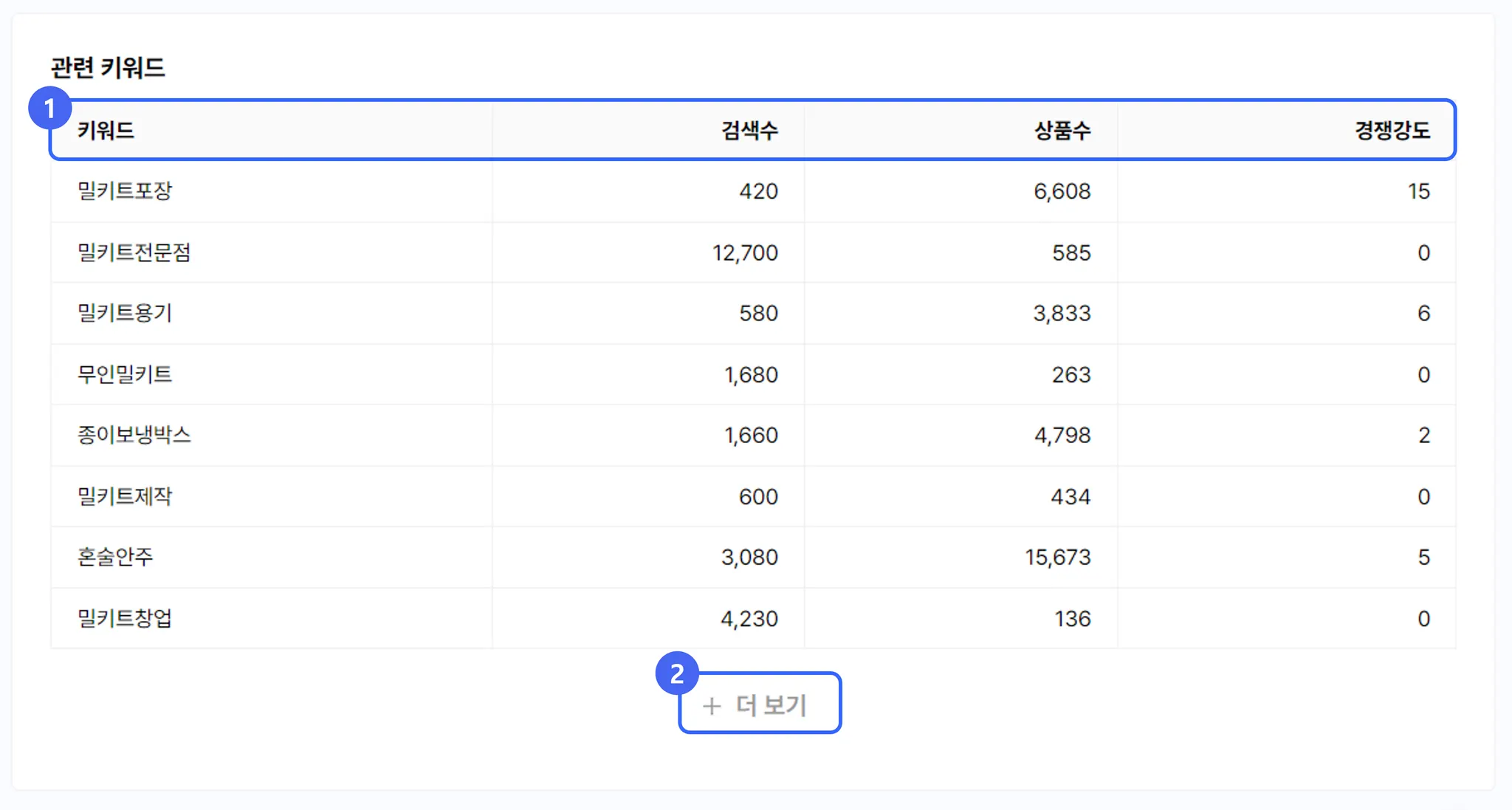The image size is (1512, 810).
Task: Click the competition value 15 cell
Action: click(x=1418, y=191)
